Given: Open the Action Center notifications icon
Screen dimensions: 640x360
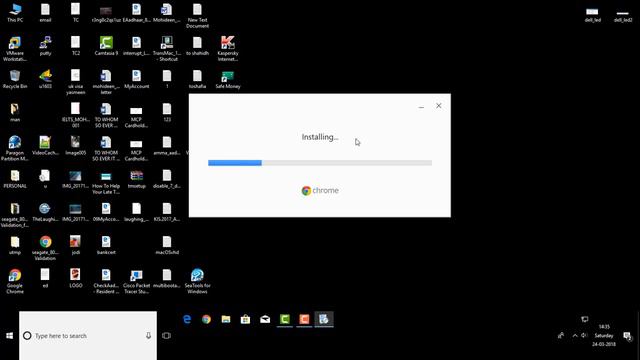Looking at the screenshot, I should click(x=628, y=336).
